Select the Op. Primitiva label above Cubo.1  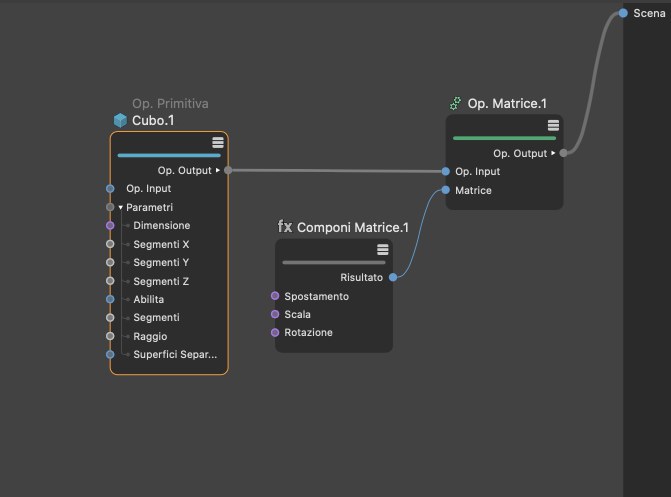pos(170,104)
